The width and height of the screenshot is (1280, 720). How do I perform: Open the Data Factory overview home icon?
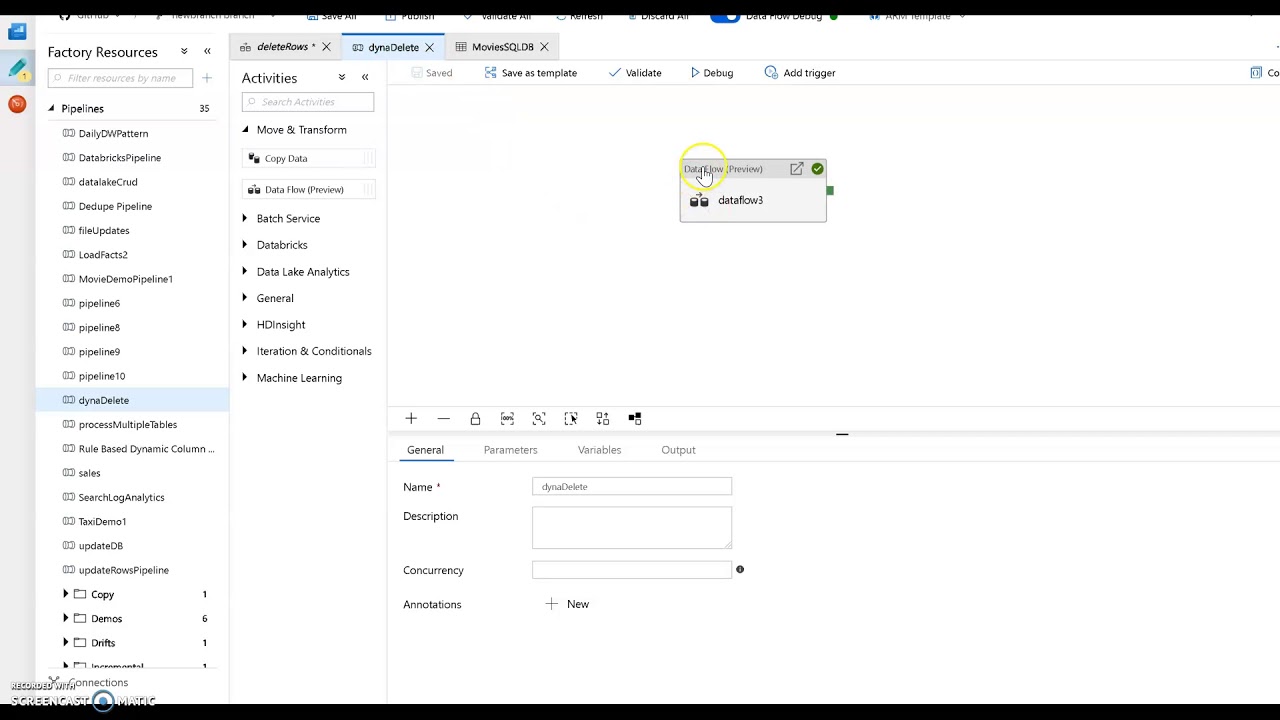[x=17, y=31]
